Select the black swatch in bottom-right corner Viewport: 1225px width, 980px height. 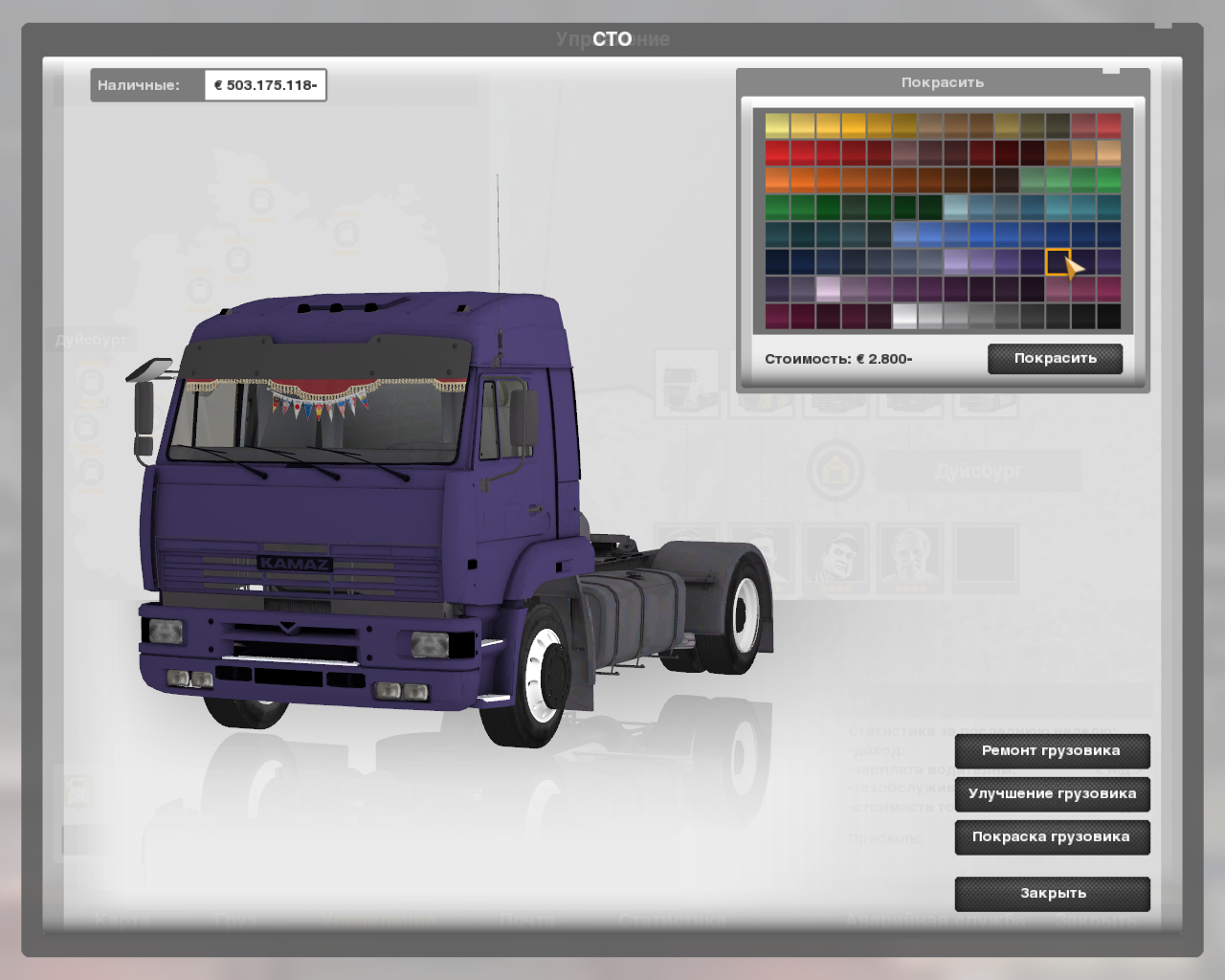point(1108,316)
